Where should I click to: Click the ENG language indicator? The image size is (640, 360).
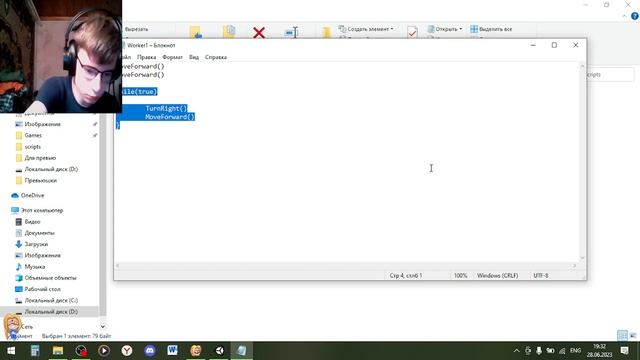pyautogui.click(x=576, y=351)
